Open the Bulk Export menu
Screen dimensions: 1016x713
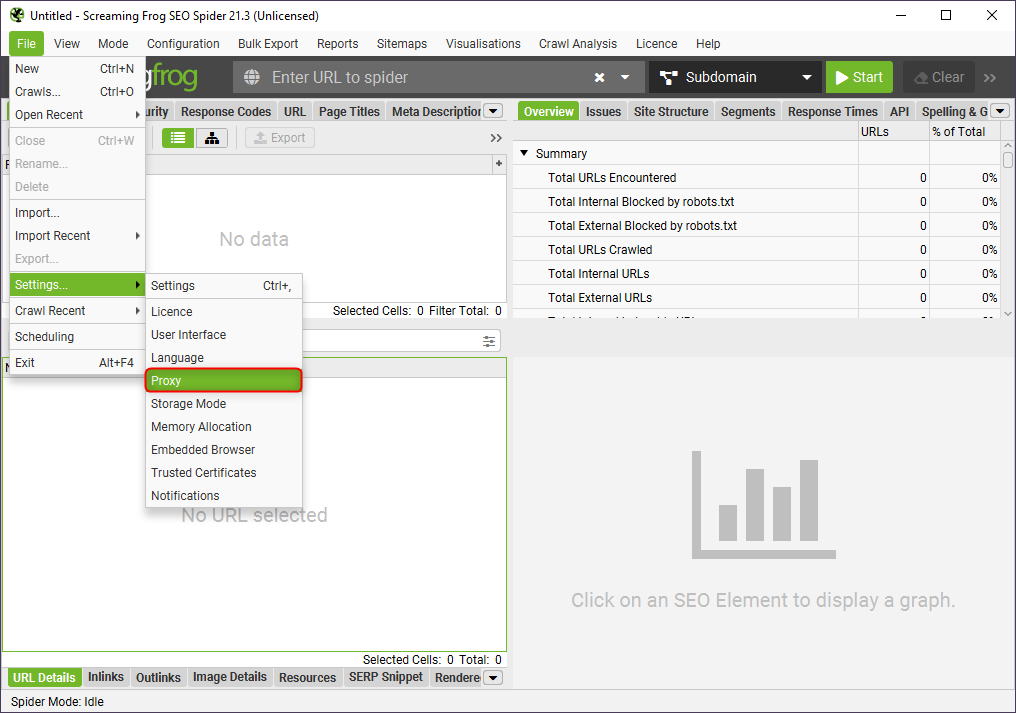click(268, 43)
